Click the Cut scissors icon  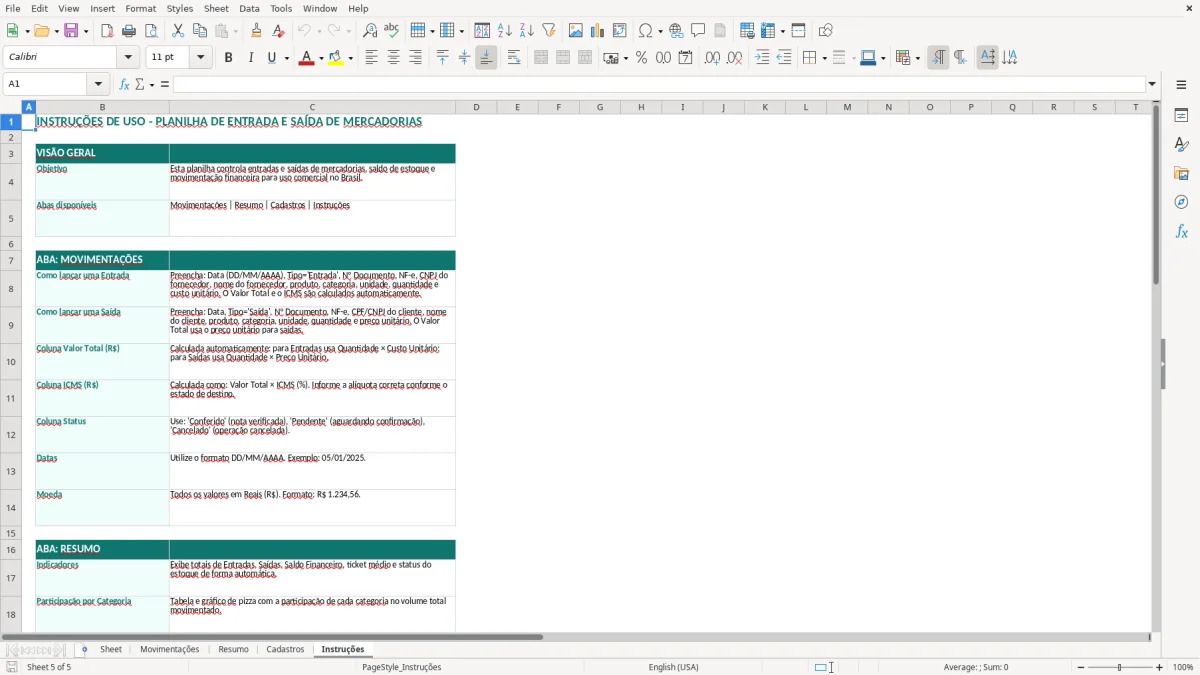[x=178, y=31]
